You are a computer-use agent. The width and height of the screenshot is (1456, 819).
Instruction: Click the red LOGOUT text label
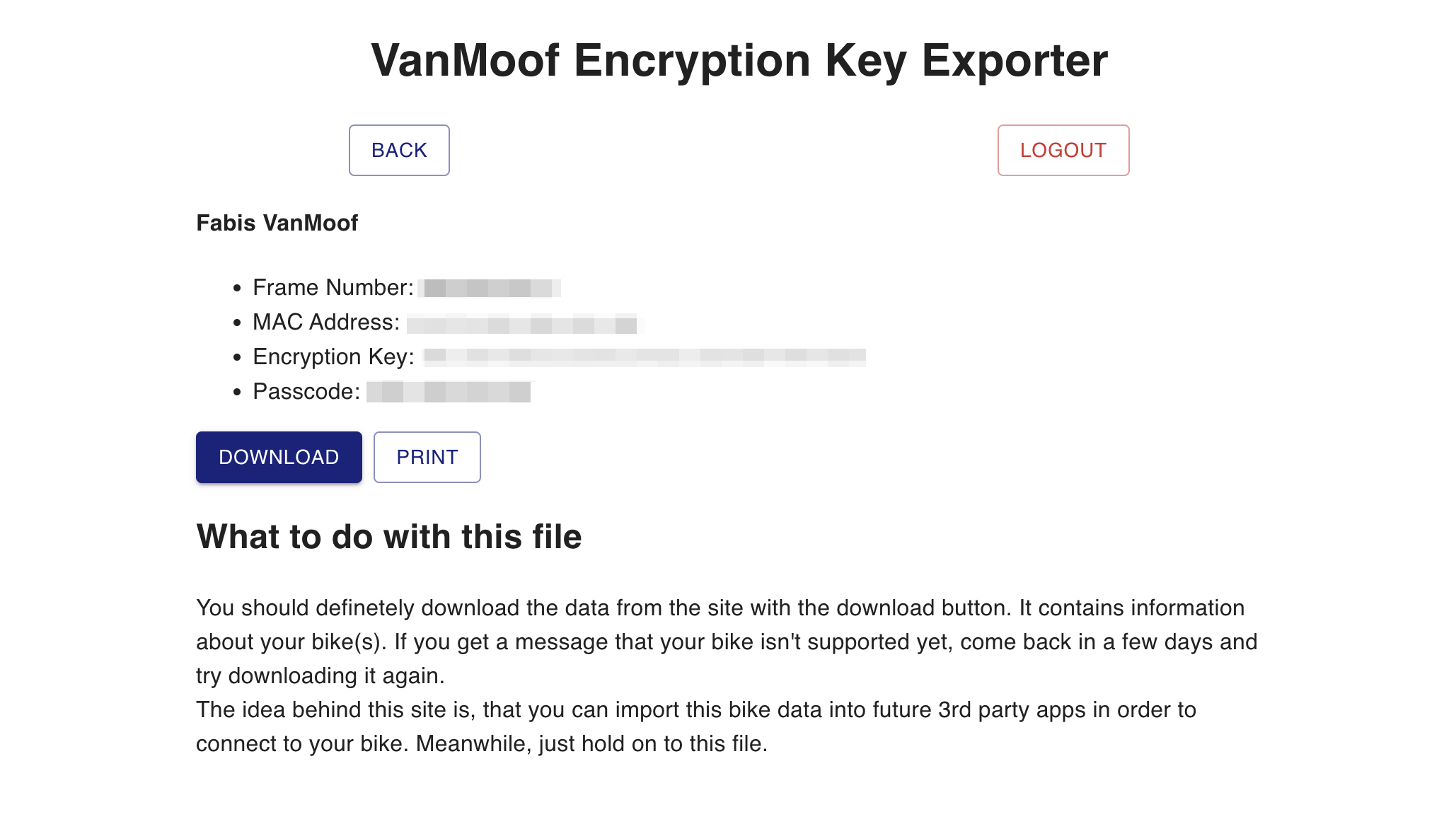1063,150
